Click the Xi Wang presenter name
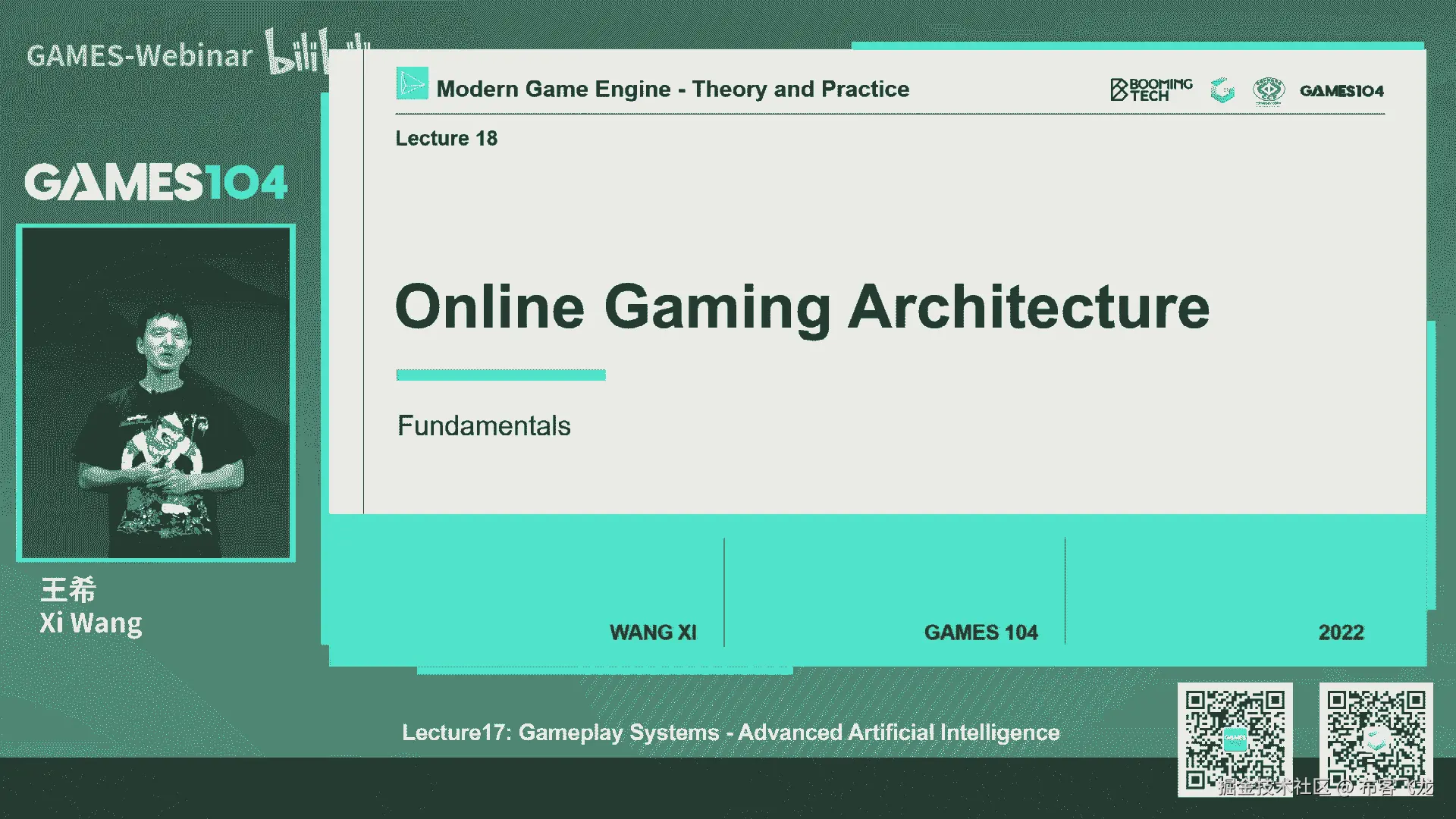Screen dimensions: 1456x819 click(90, 623)
